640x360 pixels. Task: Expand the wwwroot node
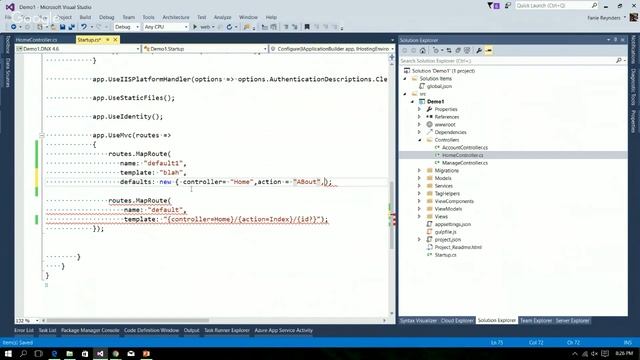419,124
